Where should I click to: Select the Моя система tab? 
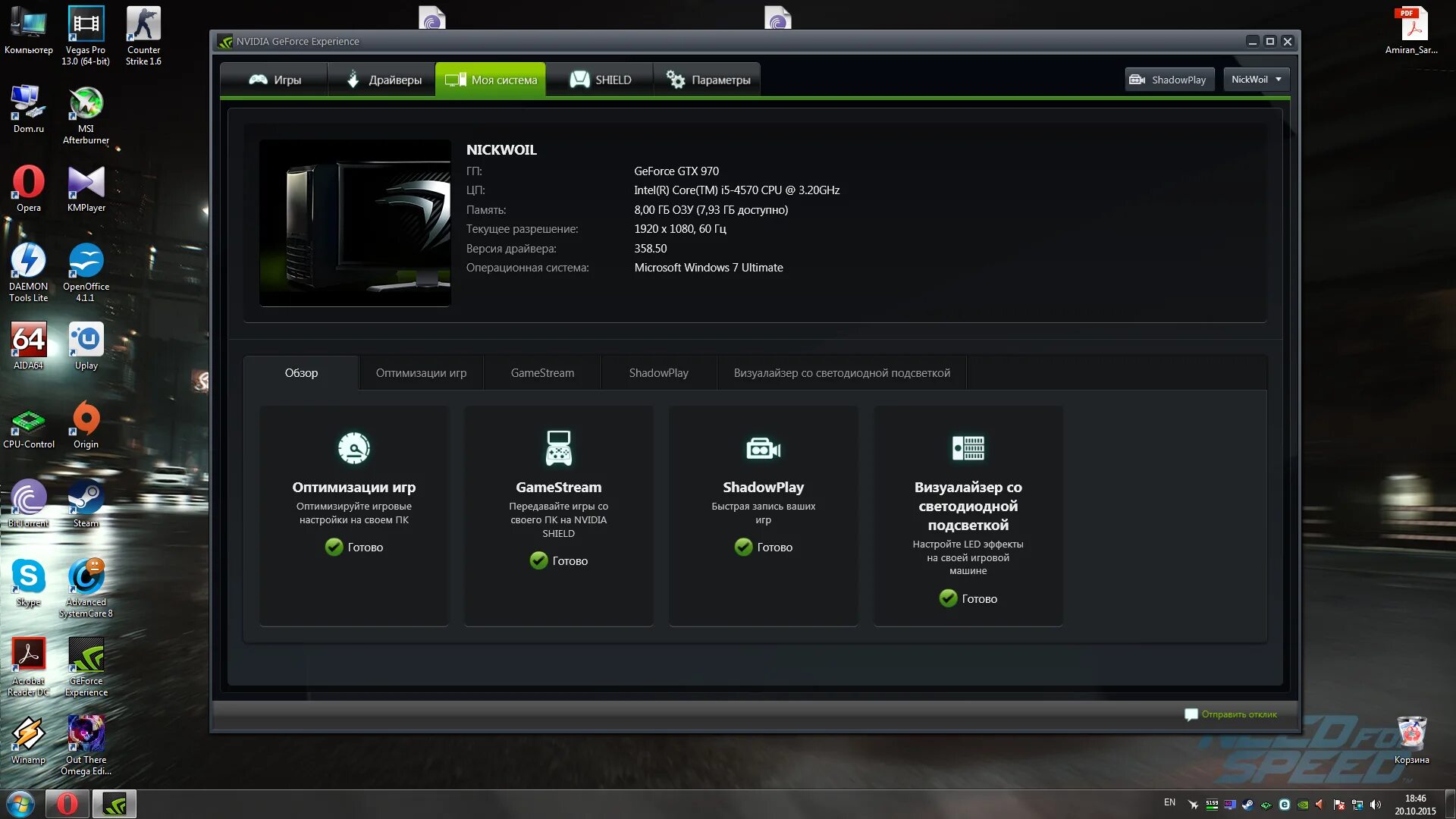coord(491,80)
